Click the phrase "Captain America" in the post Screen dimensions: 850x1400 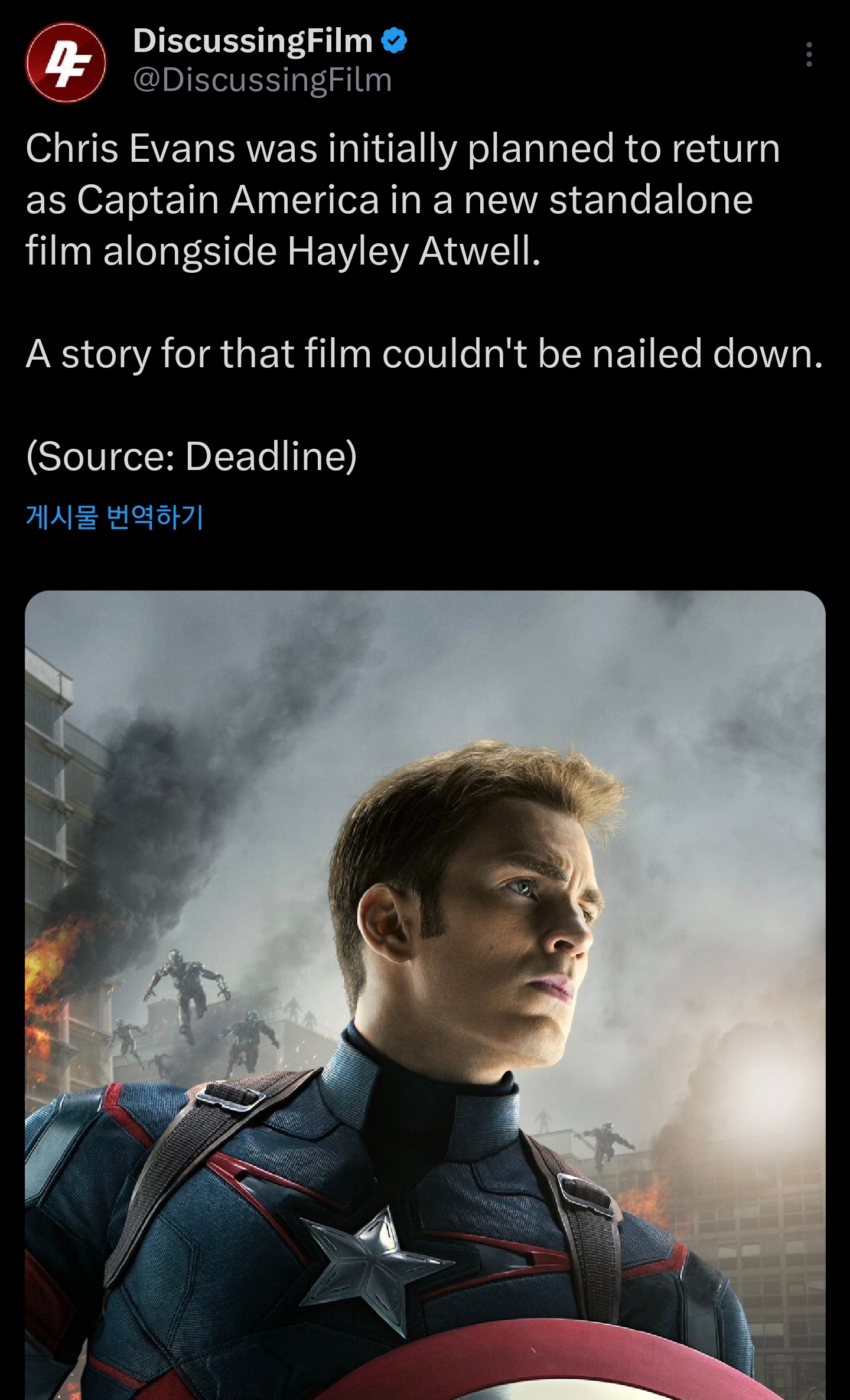click(x=228, y=200)
